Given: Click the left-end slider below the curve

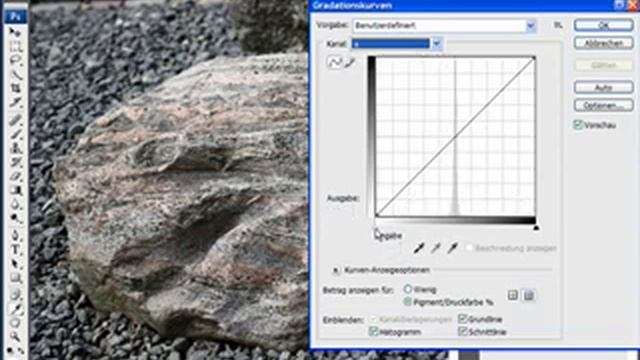Looking at the screenshot, I should click(376, 228).
